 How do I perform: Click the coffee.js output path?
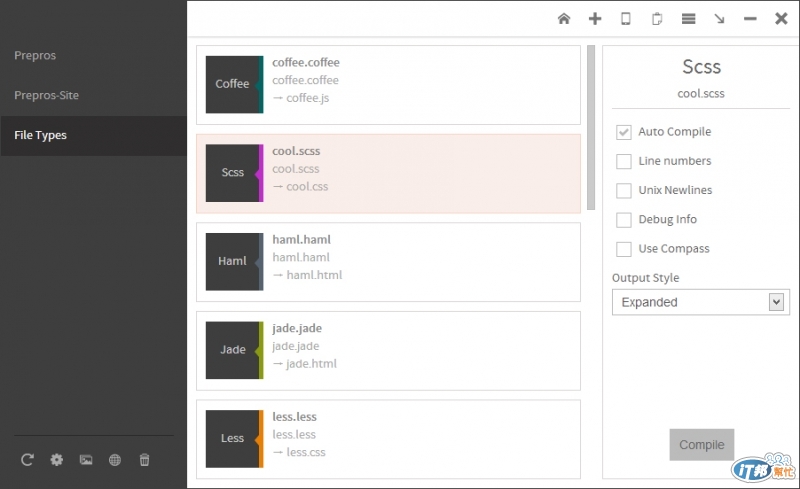(308, 98)
